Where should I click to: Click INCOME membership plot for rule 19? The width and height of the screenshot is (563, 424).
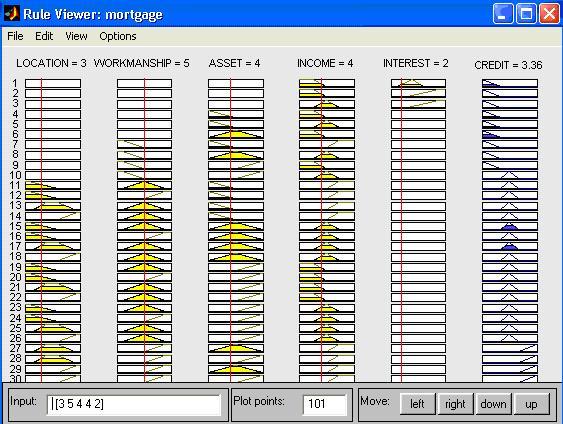(327, 267)
